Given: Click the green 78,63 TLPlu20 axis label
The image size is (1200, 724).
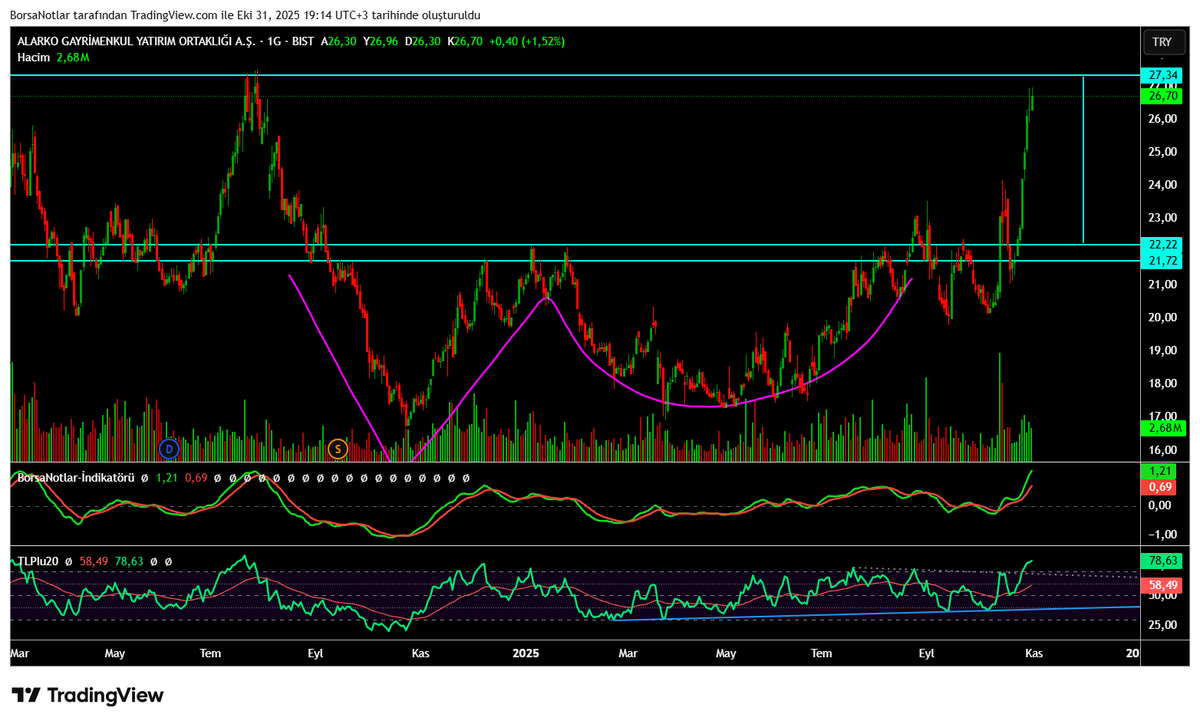Looking at the screenshot, I should tap(1162, 561).
